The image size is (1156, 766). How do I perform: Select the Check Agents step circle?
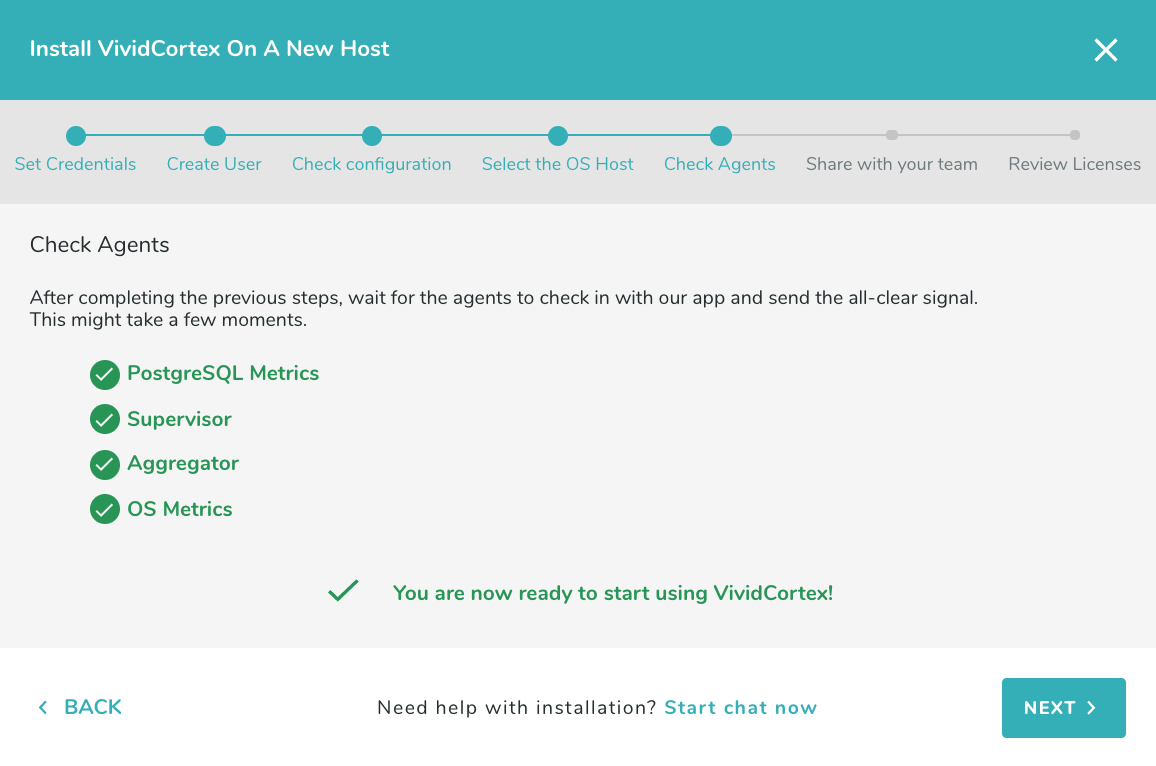(x=720, y=135)
